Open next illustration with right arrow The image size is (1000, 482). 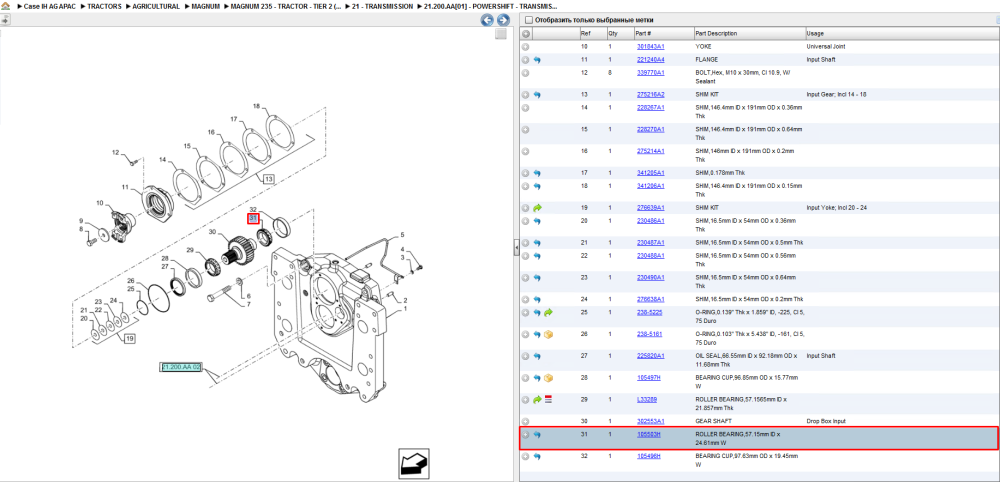click(x=501, y=20)
